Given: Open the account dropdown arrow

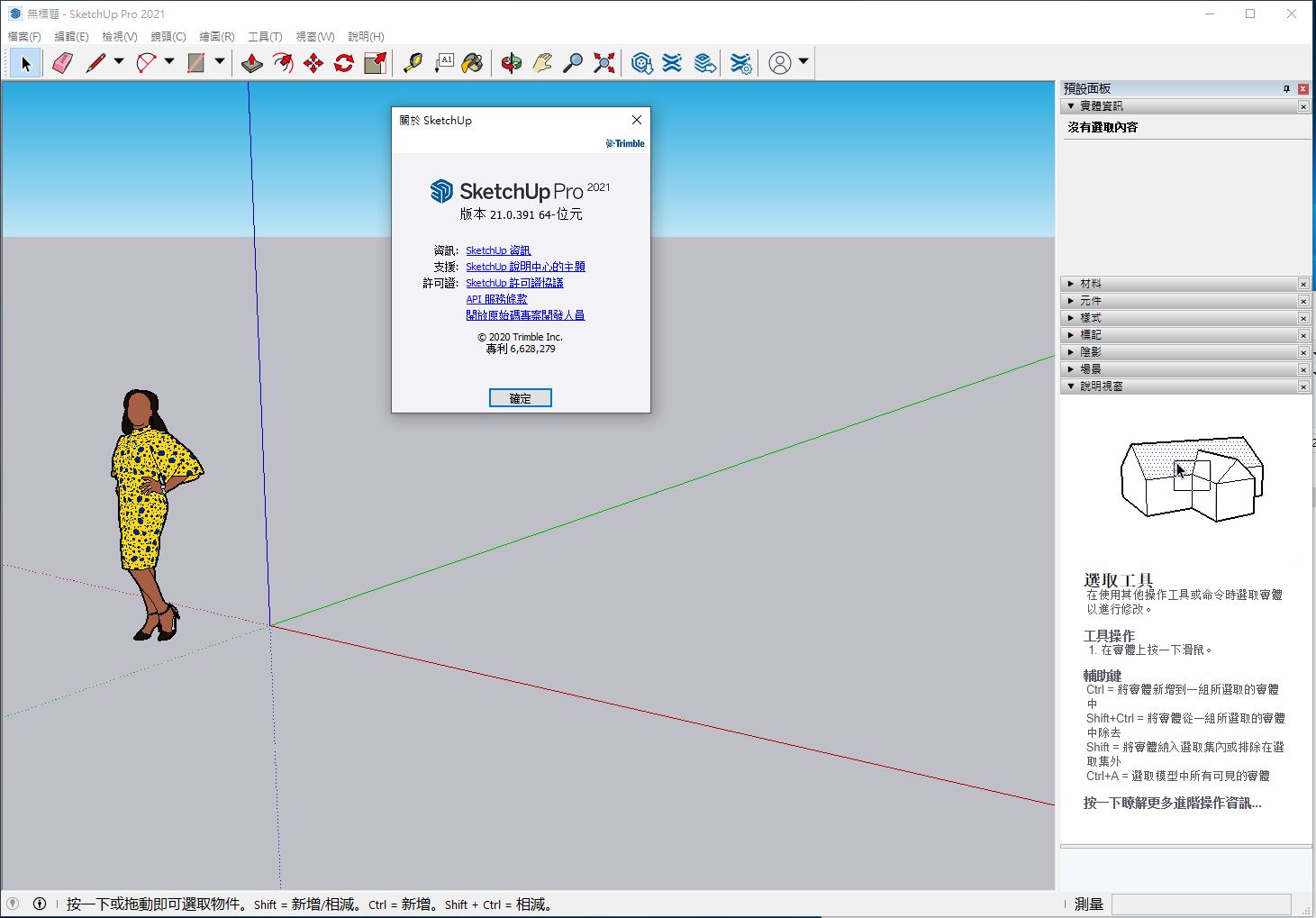Looking at the screenshot, I should (803, 62).
